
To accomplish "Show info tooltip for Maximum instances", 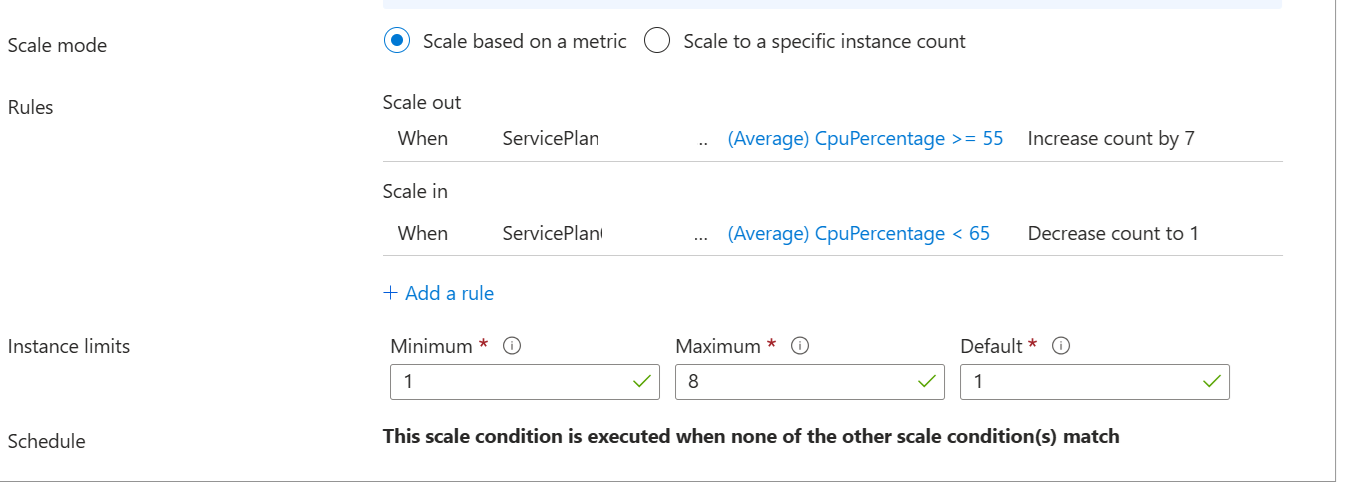I will click(799, 346).
